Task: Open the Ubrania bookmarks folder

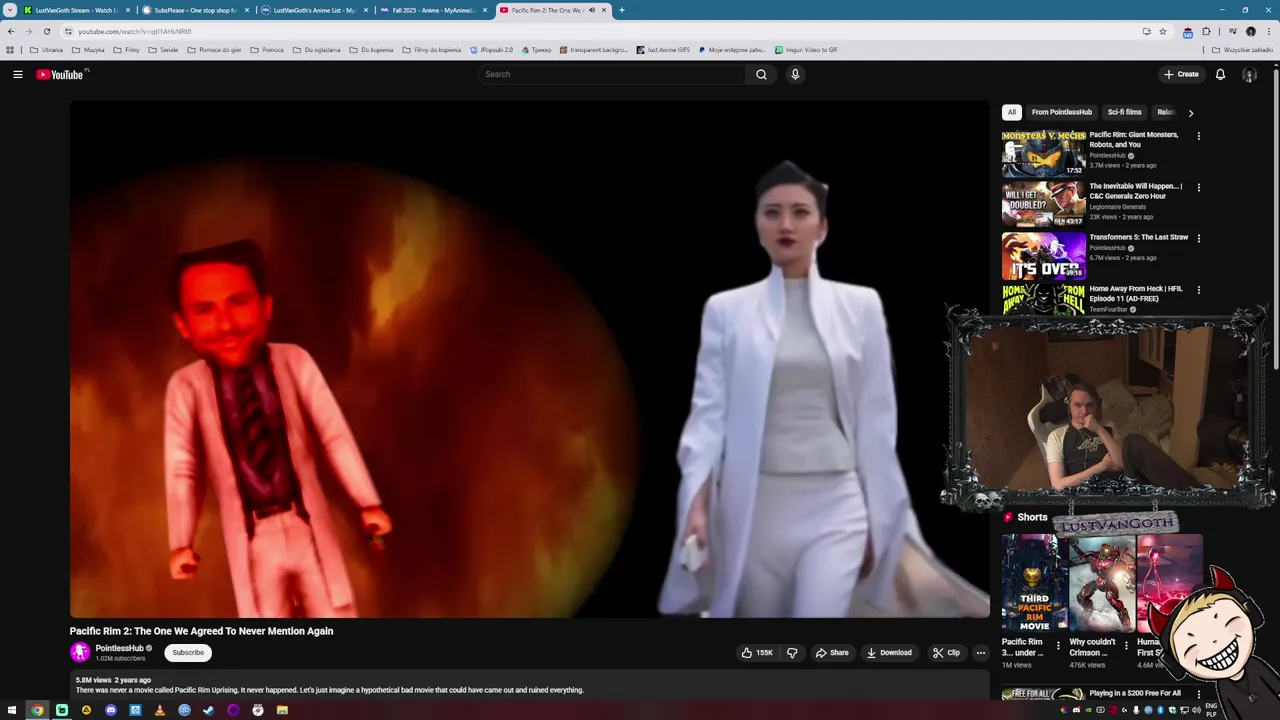Action: [47, 49]
